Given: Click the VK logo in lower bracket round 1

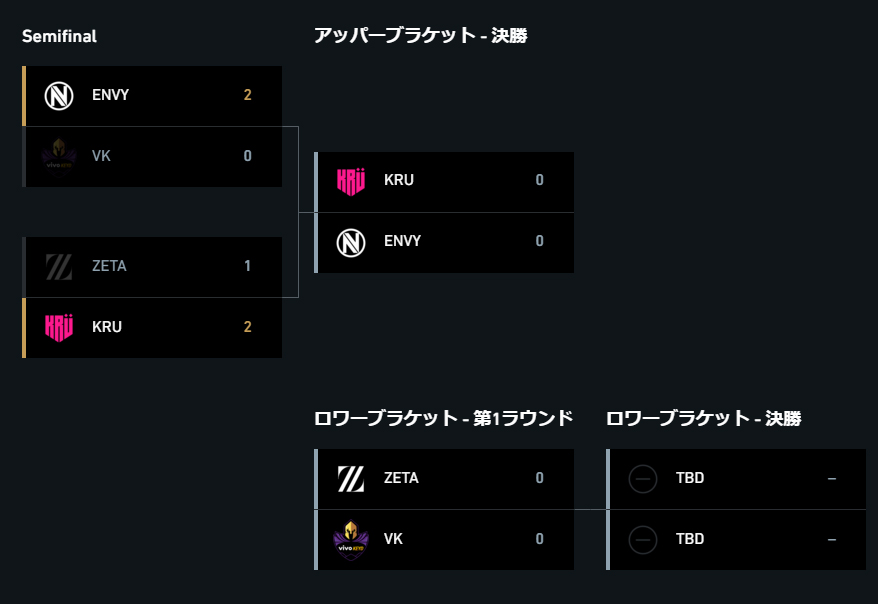Looking at the screenshot, I should click(x=351, y=540).
